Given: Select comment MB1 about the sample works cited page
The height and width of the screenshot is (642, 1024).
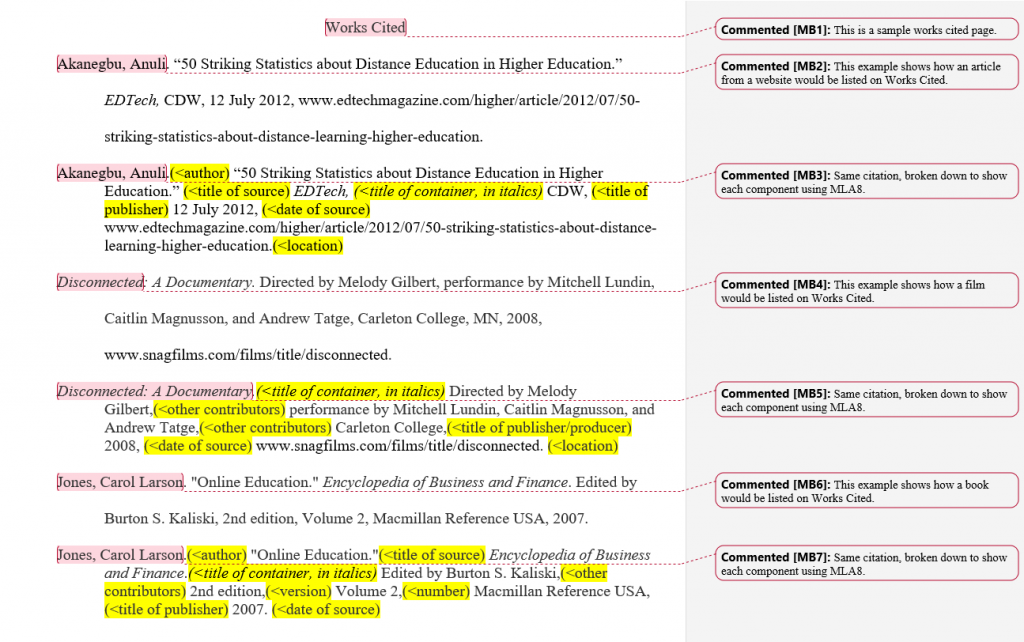Looking at the screenshot, I should [866, 29].
